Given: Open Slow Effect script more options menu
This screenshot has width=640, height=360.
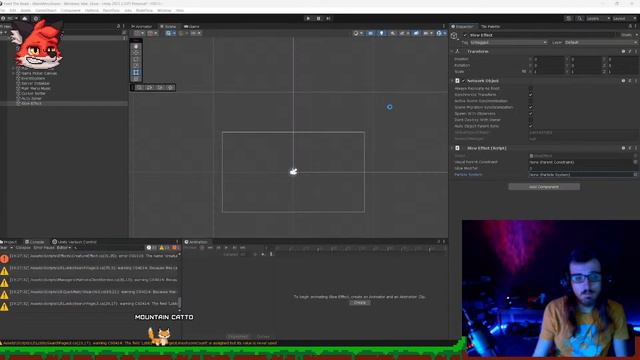Looking at the screenshot, I should [x=636, y=148].
